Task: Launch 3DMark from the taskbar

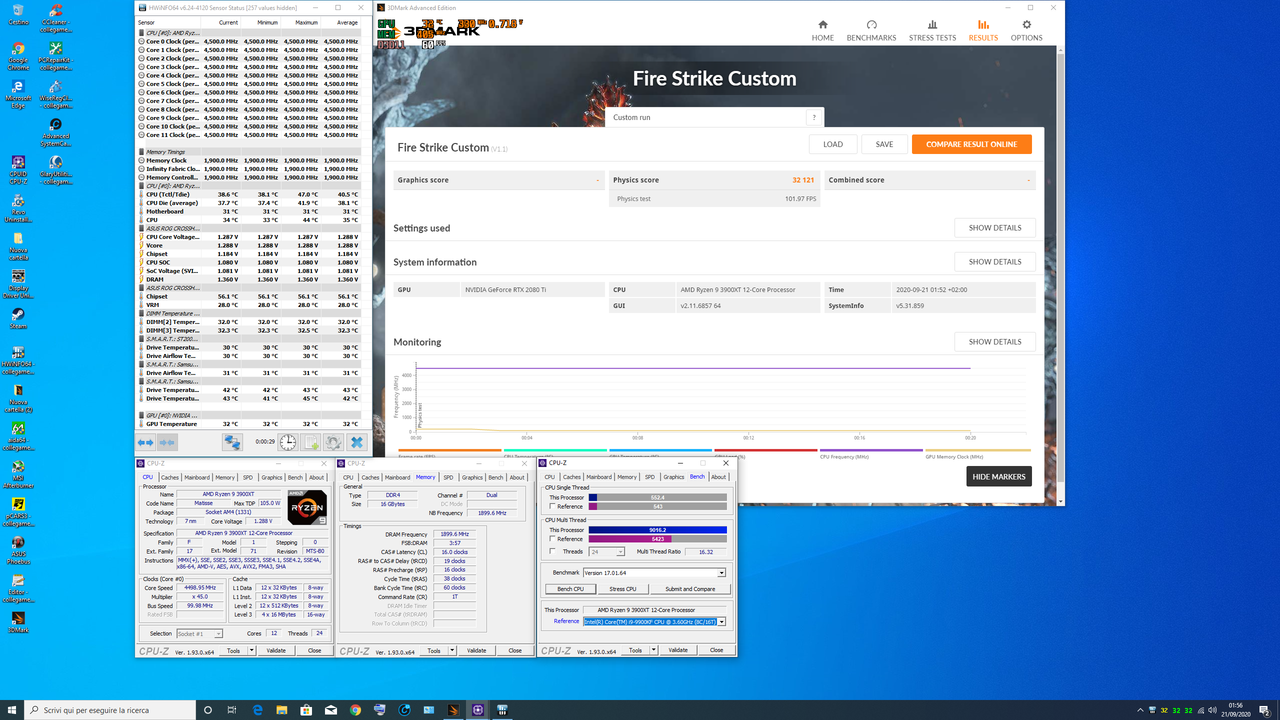Action: [x=453, y=710]
